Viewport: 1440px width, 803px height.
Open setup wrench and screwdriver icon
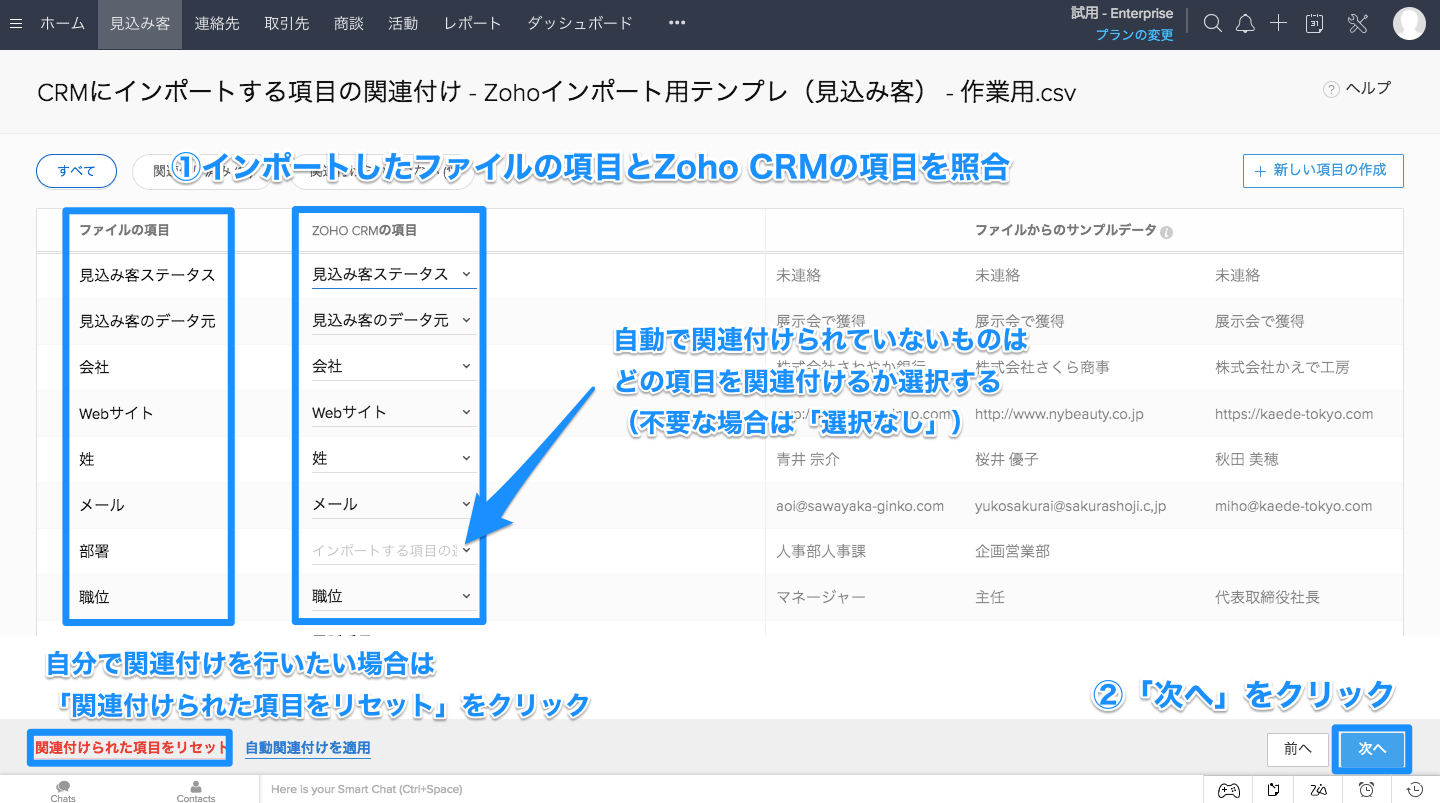coord(1358,23)
